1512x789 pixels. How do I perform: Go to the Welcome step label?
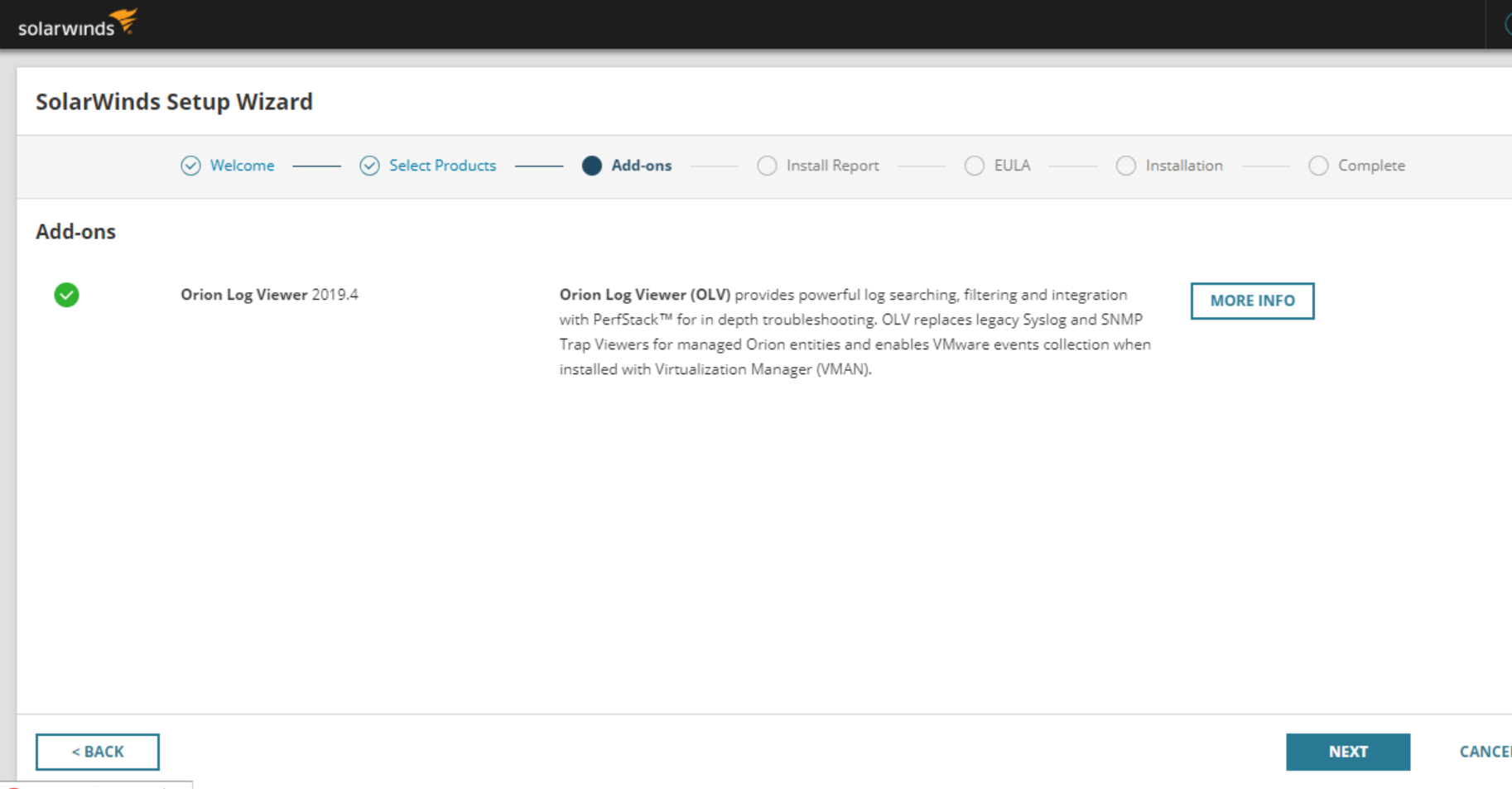click(x=242, y=166)
